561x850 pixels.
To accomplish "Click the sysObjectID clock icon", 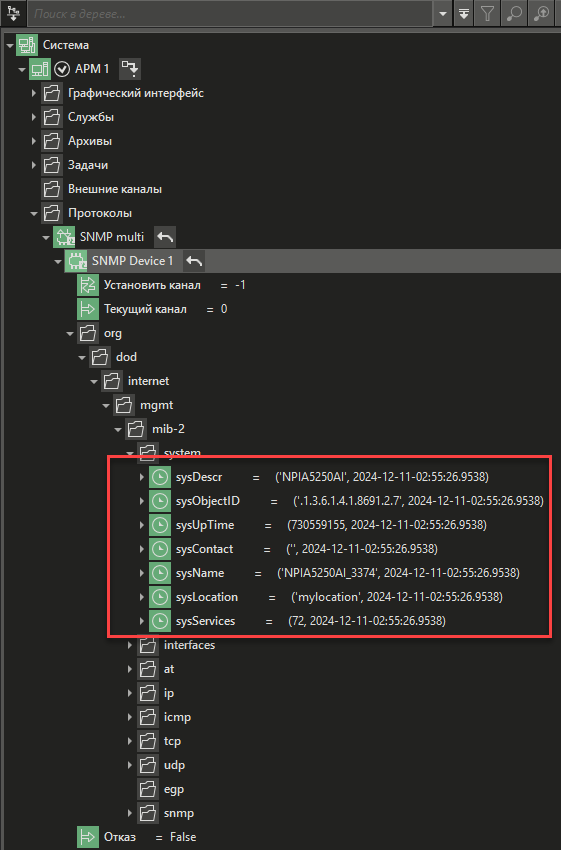I will click(159, 501).
